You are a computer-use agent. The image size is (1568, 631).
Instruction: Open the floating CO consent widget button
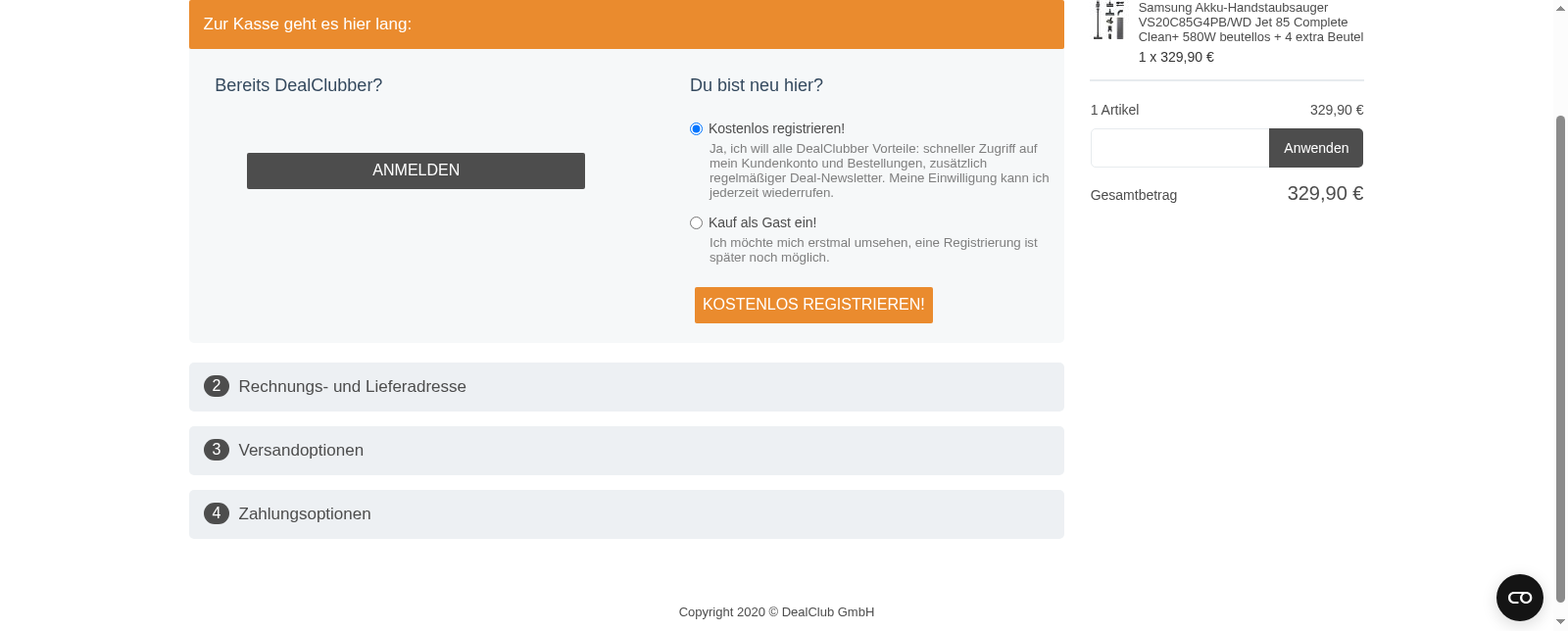point(1518,597)
